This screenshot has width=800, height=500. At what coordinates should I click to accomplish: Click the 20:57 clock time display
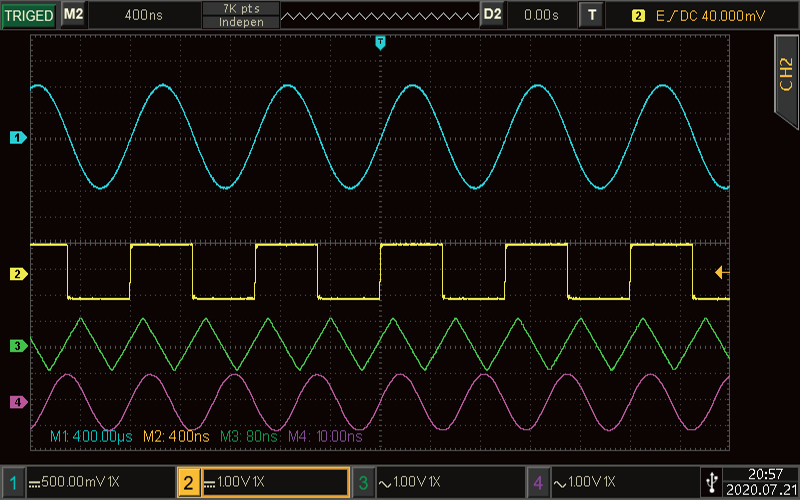pos(765,474)
